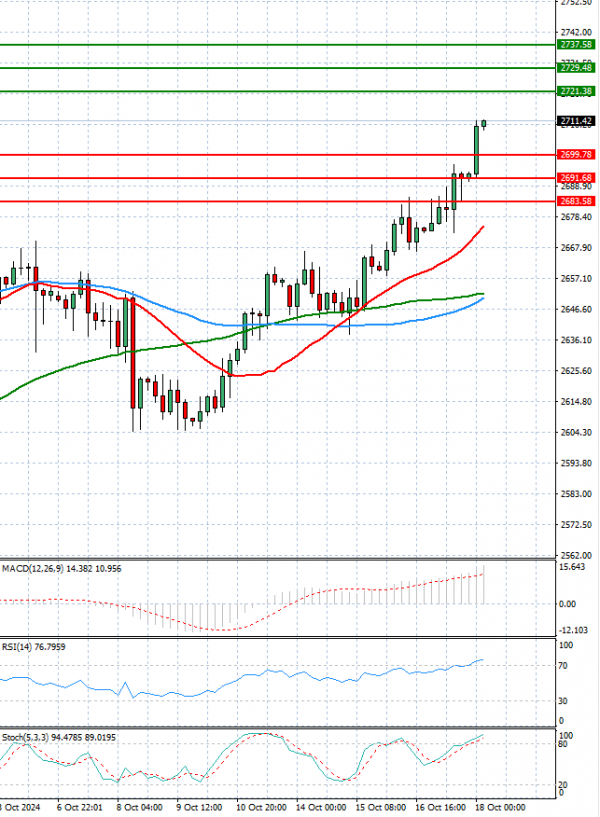Click the 2699.78 red price label

point(576,155)
